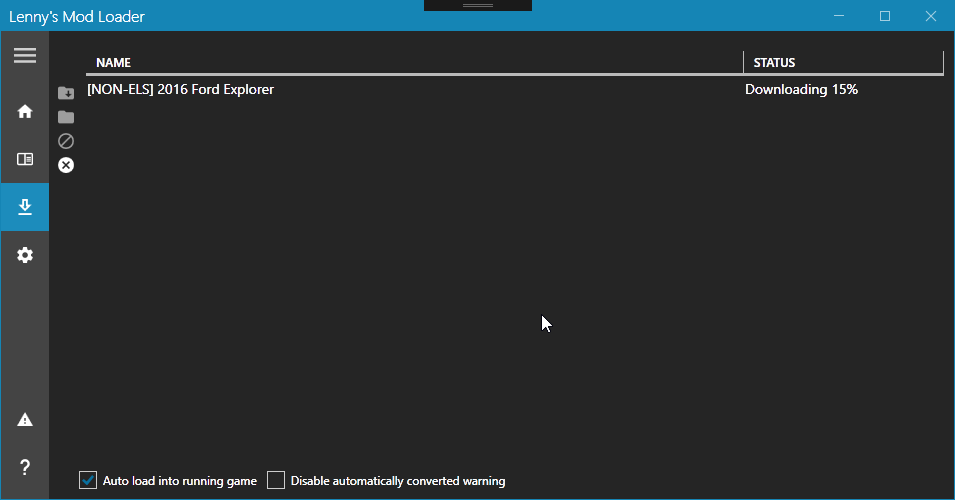Viewport: 955px width, 500px height.
Task: Click the plain folder icon beside the list
Action: tap(66, 117)
